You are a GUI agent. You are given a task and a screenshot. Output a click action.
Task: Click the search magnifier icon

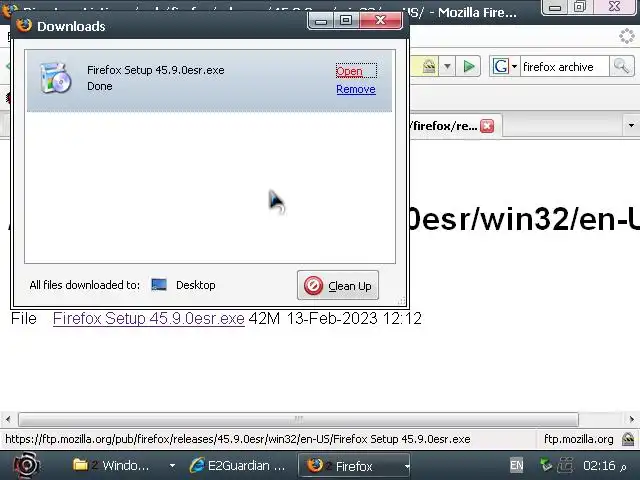(x=622, y=66)
